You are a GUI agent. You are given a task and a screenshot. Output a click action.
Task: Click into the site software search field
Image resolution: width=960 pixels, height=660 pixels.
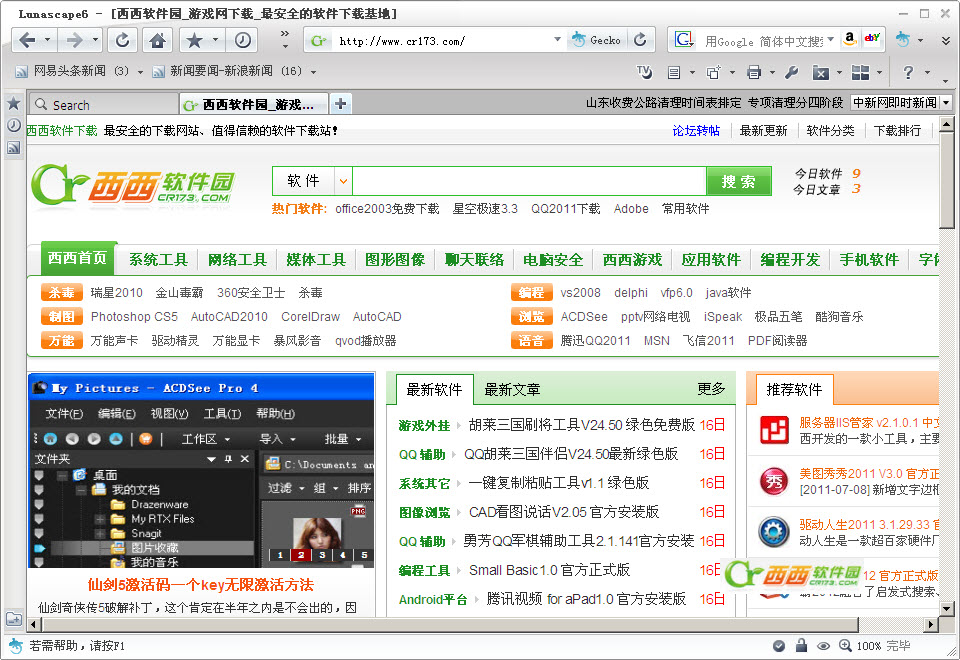tap(529, 181)
